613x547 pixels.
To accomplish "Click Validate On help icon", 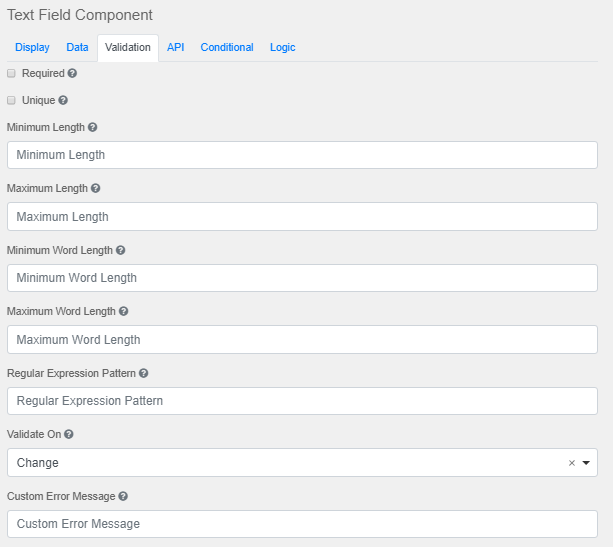I will point(69,435).
